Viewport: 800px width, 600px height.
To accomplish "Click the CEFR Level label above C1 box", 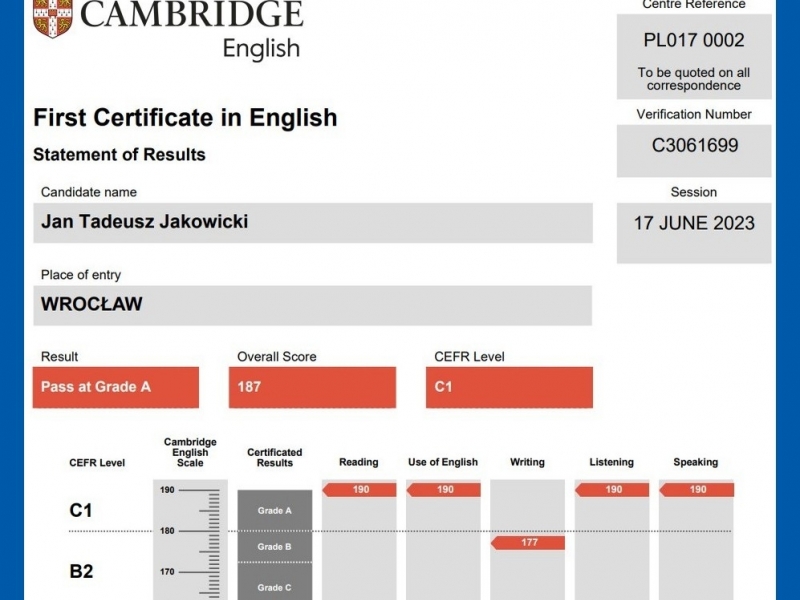I will (x=469, y=357).
